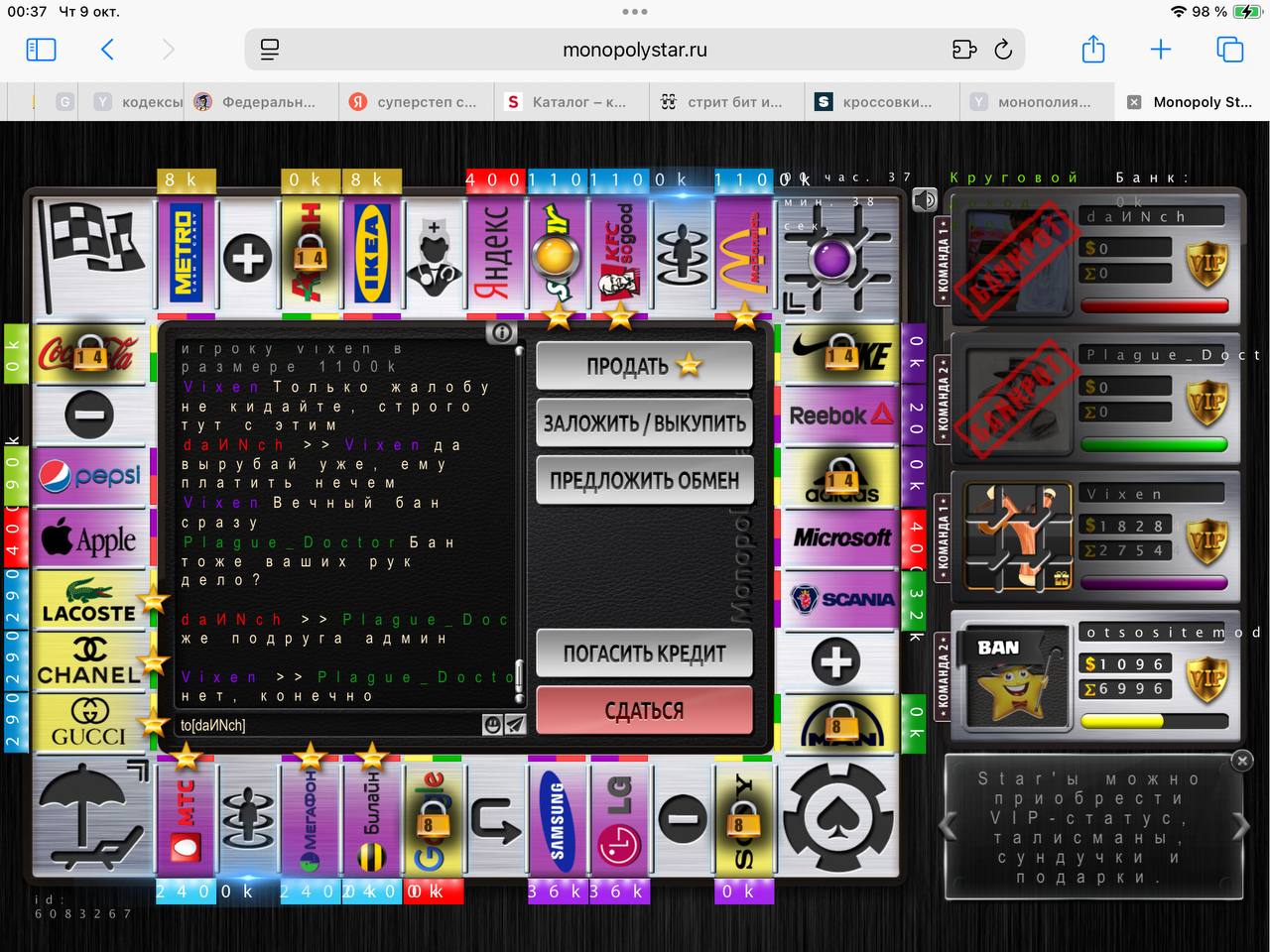
Task: Close the Star's tip panel
Action: pyautogui.click(x=1242, y=761)
